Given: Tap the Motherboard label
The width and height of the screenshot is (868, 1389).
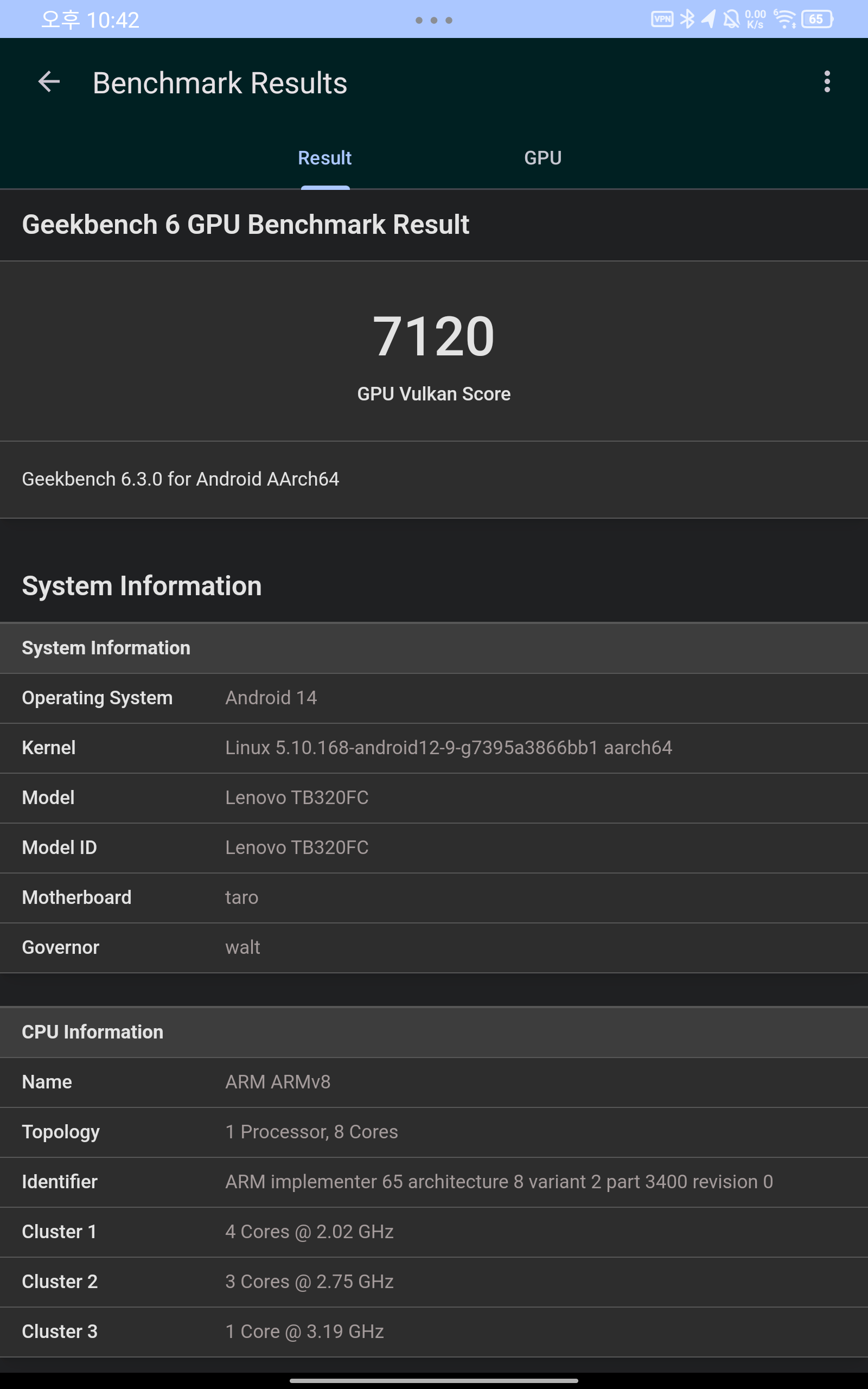Looking at the screenshot, I should point(76,897).
